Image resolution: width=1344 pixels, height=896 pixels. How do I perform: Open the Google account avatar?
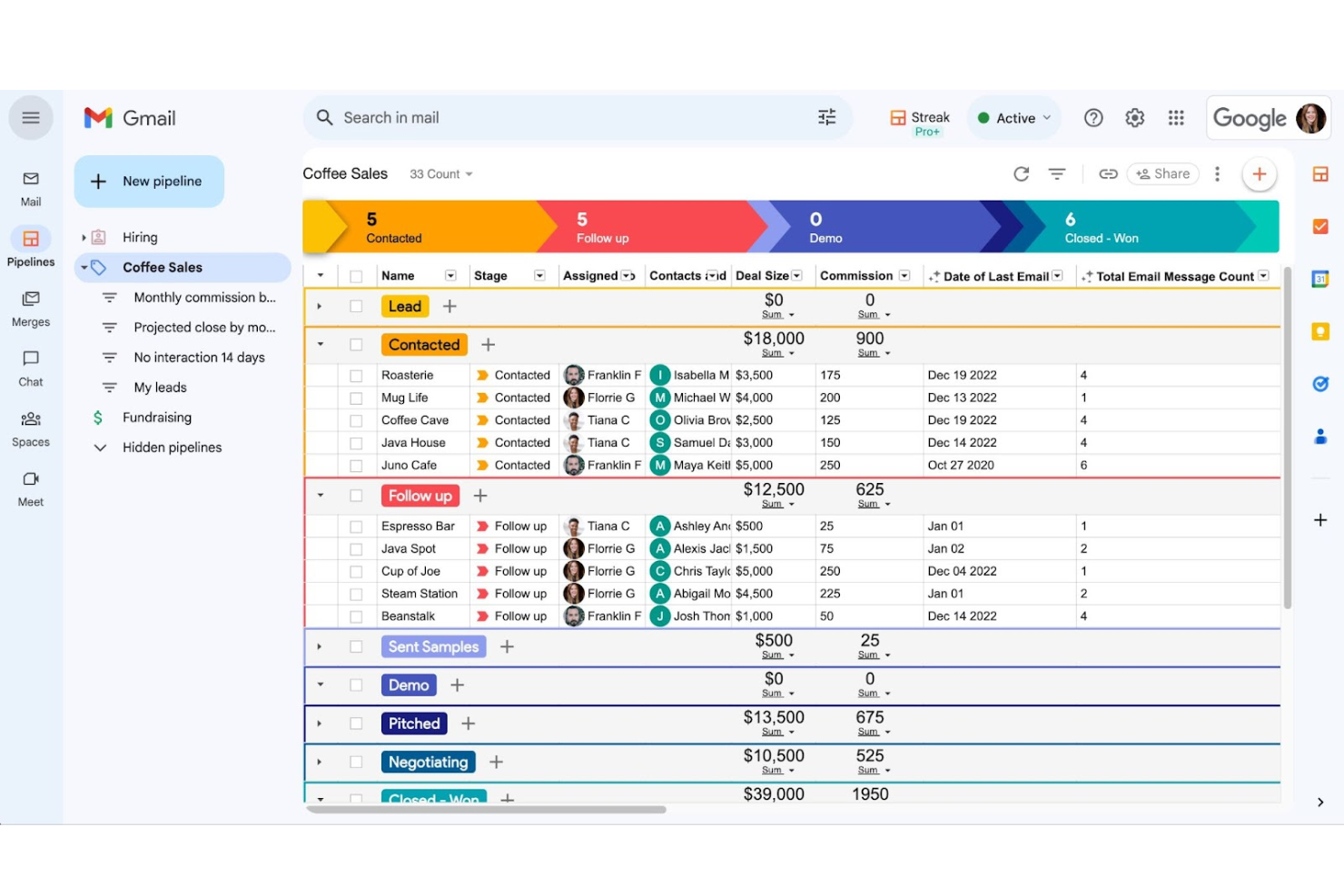pyautogui.click(x=1310, y=118)
